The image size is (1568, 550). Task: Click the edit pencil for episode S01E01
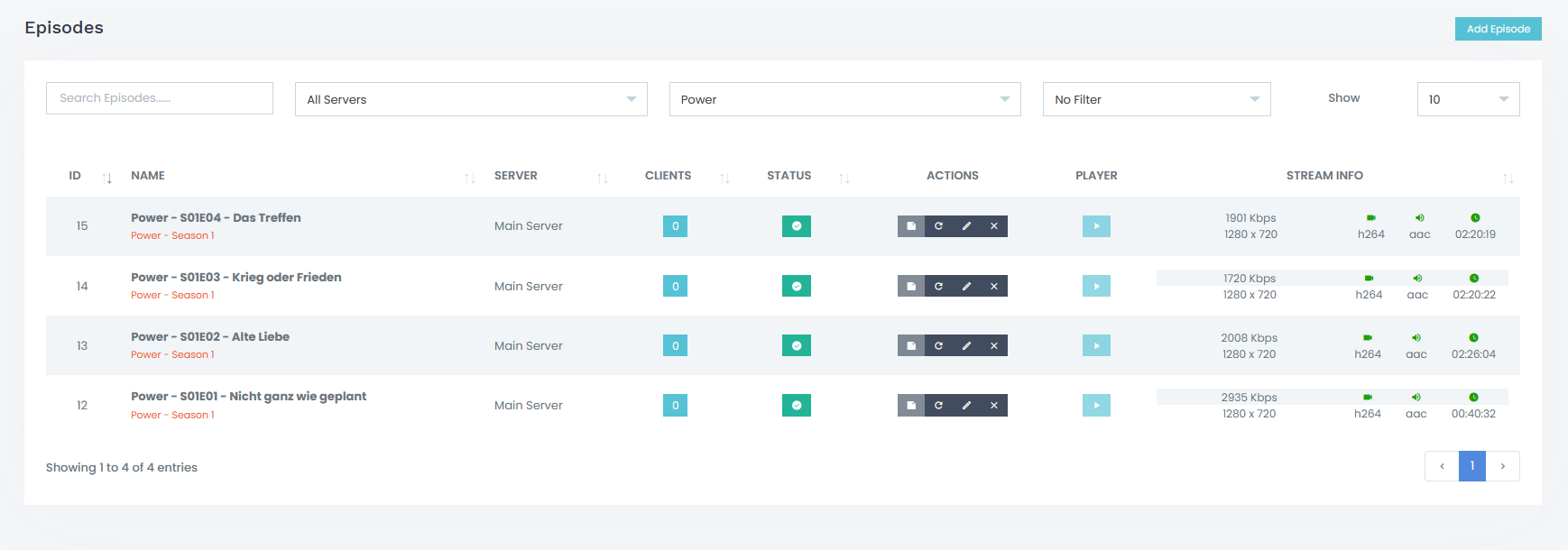tap(966, 406)
